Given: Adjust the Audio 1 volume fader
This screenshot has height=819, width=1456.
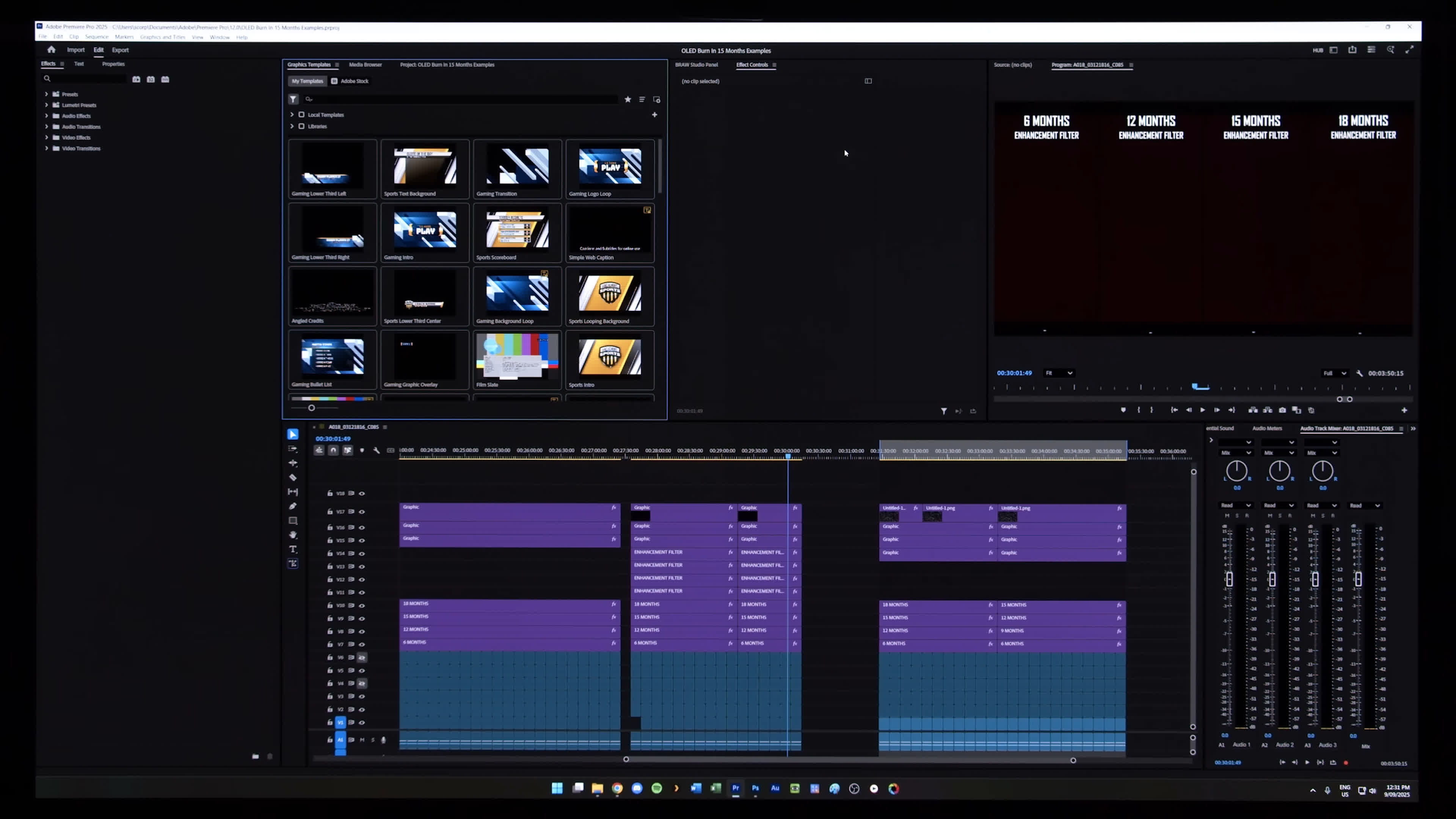Looking at the screenshot, I should 1229,579.
